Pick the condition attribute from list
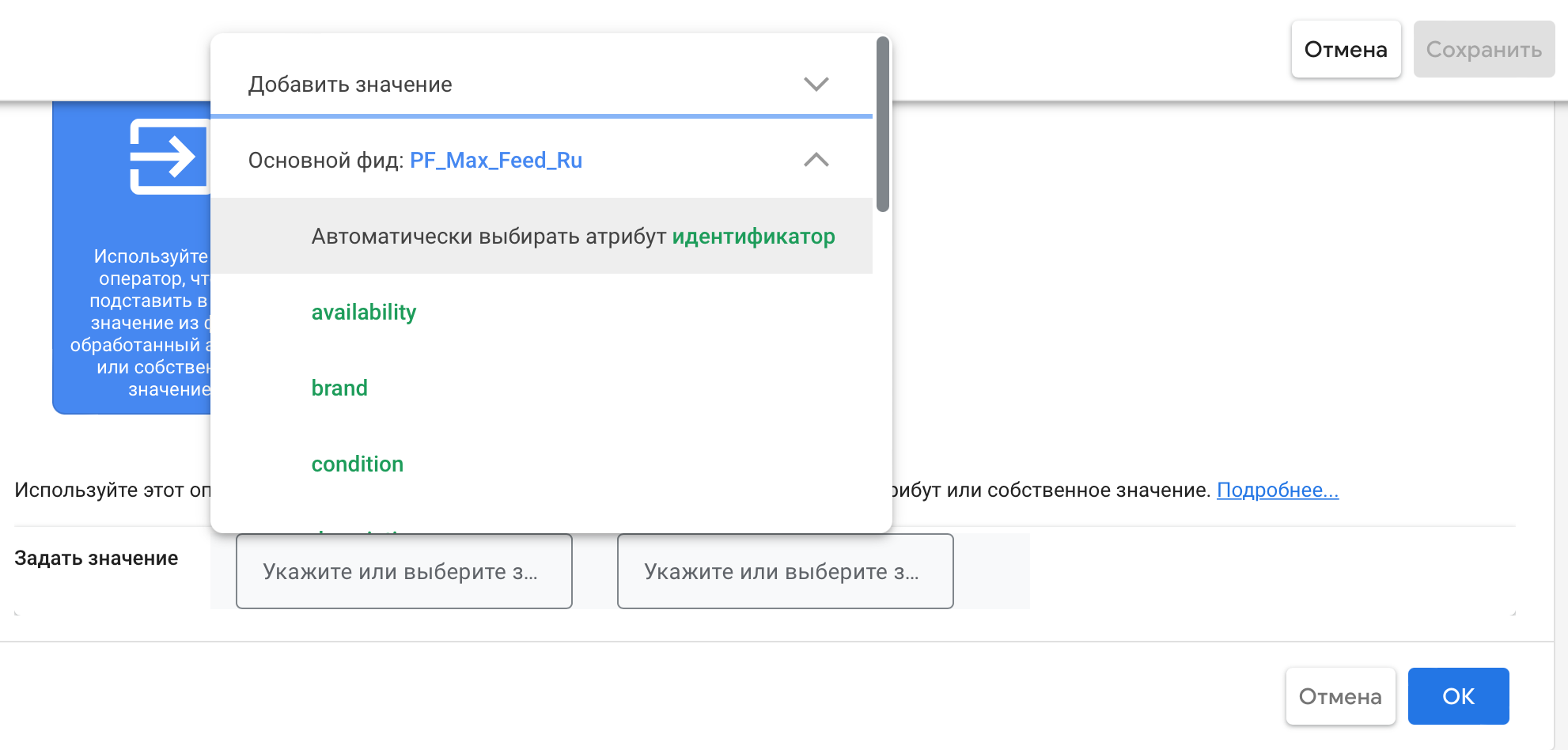Viewport: 1568px width, 750px height. pos(357,464)
